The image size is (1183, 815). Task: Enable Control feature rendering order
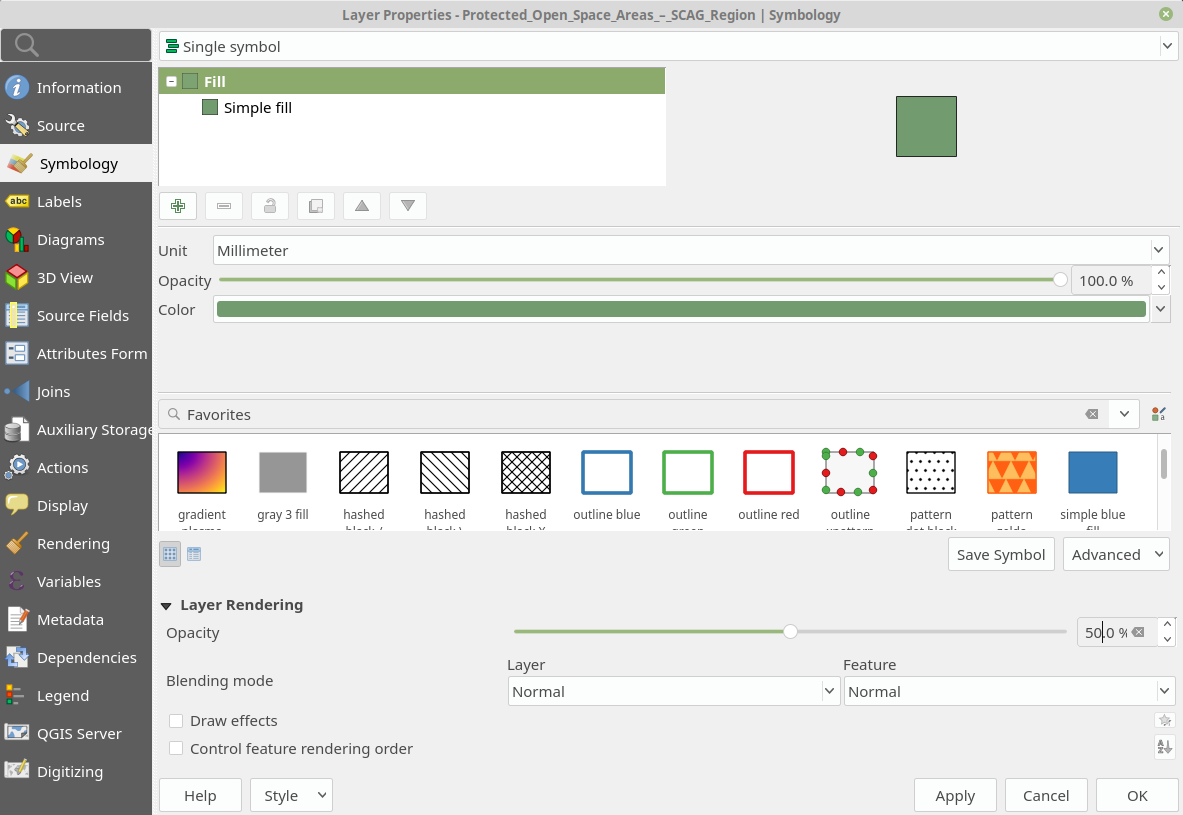(176, 749)
